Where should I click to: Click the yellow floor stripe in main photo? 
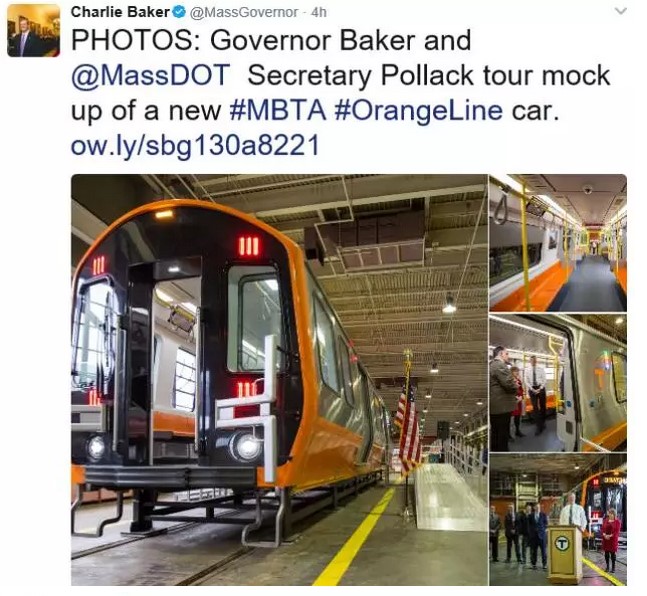coord(355,537)
